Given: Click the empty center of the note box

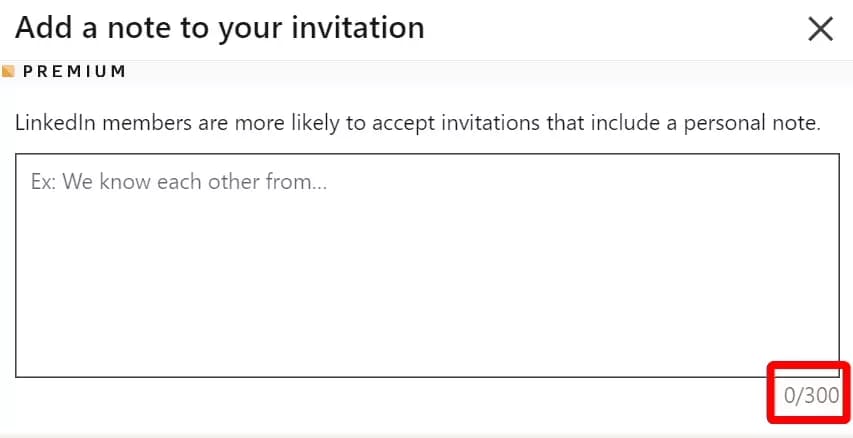Looking at the screenshot, I should tap(427, 265).
